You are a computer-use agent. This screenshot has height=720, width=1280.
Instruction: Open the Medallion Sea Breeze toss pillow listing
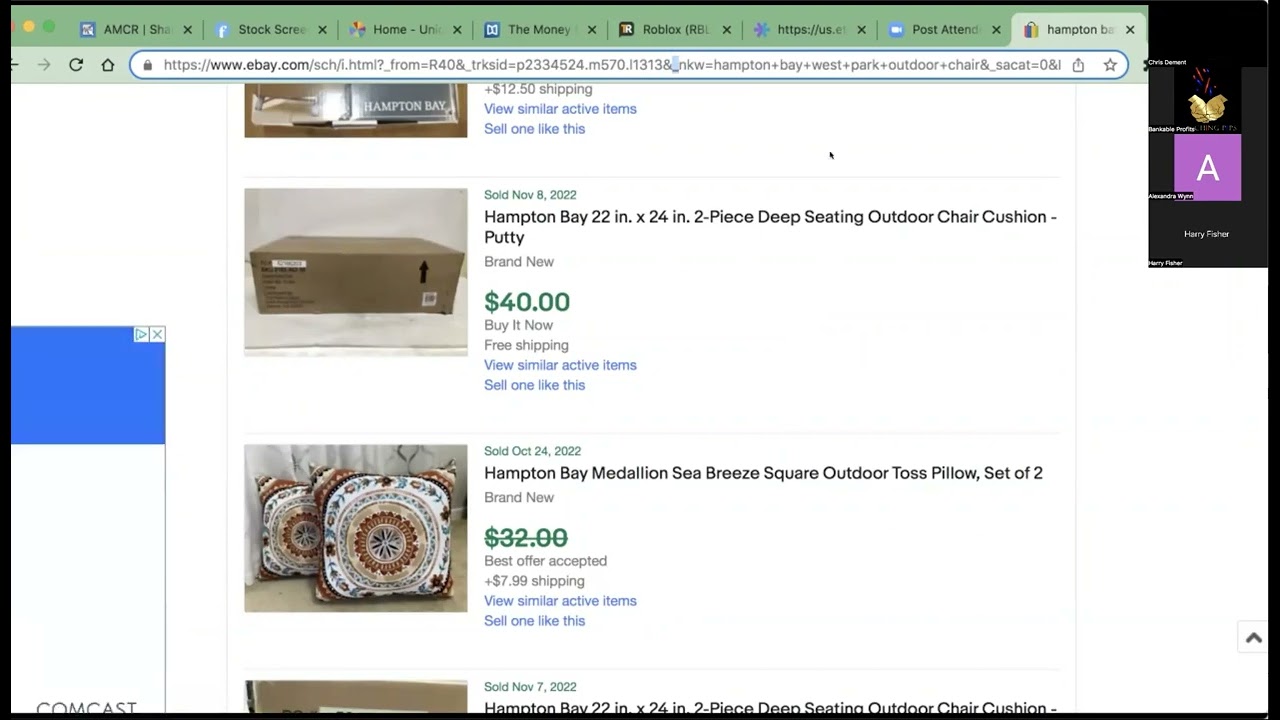pos(763,473)
